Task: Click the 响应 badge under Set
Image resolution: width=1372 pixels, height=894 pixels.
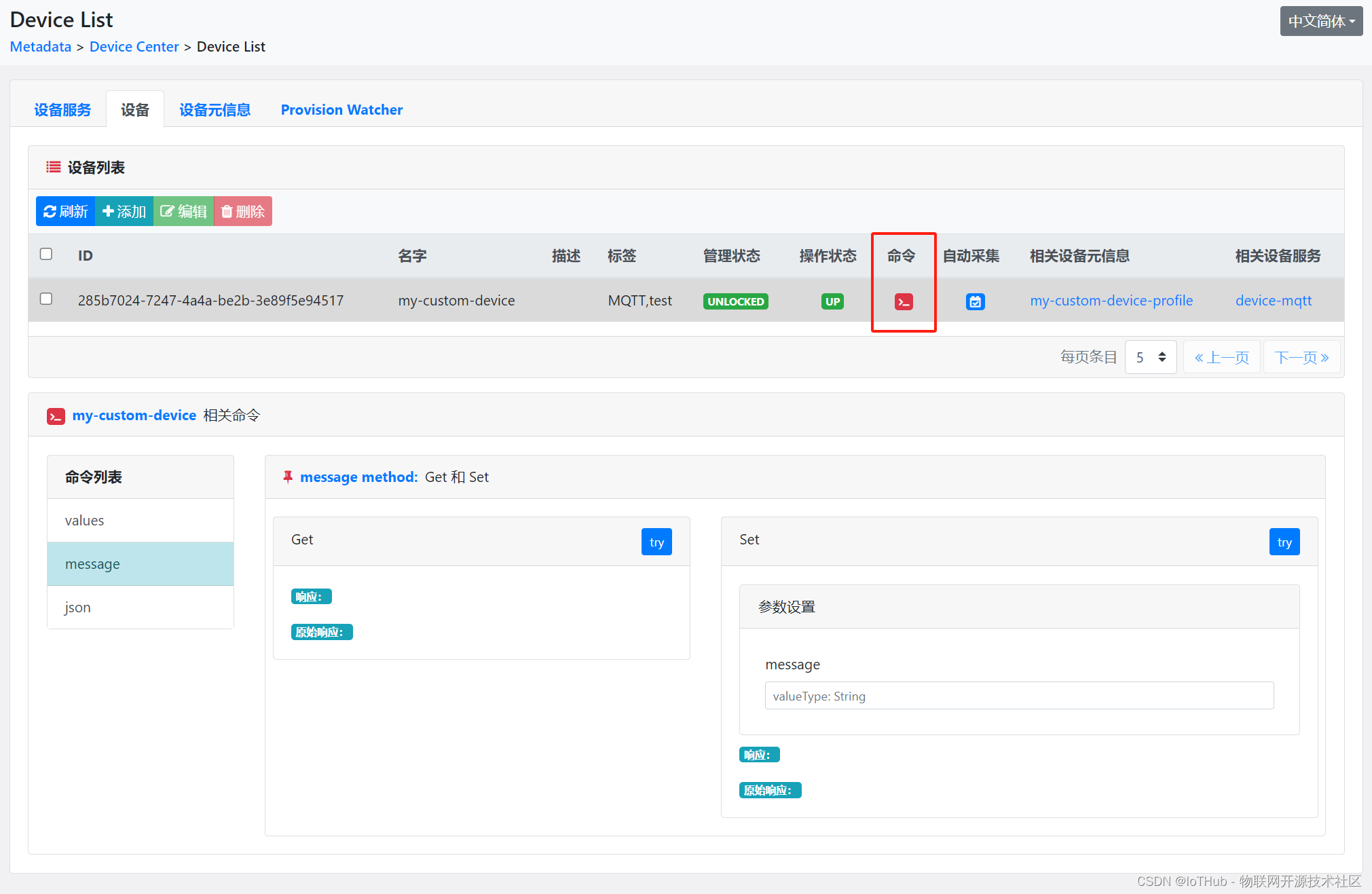Action: [759, 755]
